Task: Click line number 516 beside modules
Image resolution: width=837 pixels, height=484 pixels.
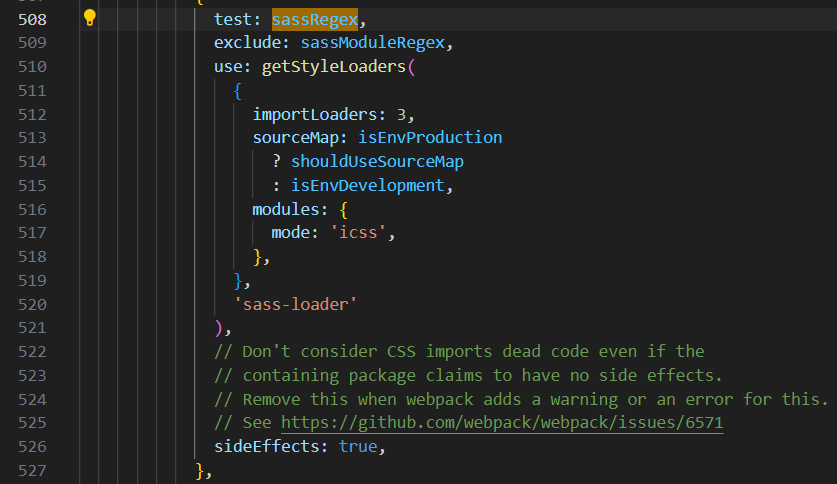Action: (33, 210)
